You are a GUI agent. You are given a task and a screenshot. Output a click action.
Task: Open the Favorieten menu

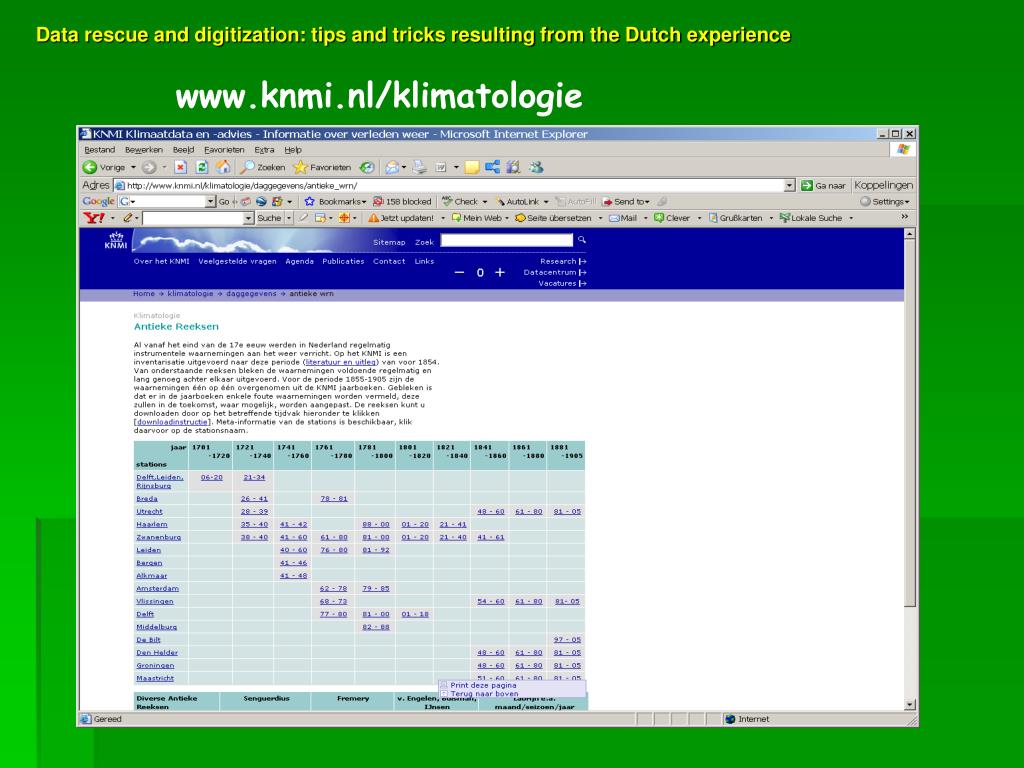click(224, 150)
